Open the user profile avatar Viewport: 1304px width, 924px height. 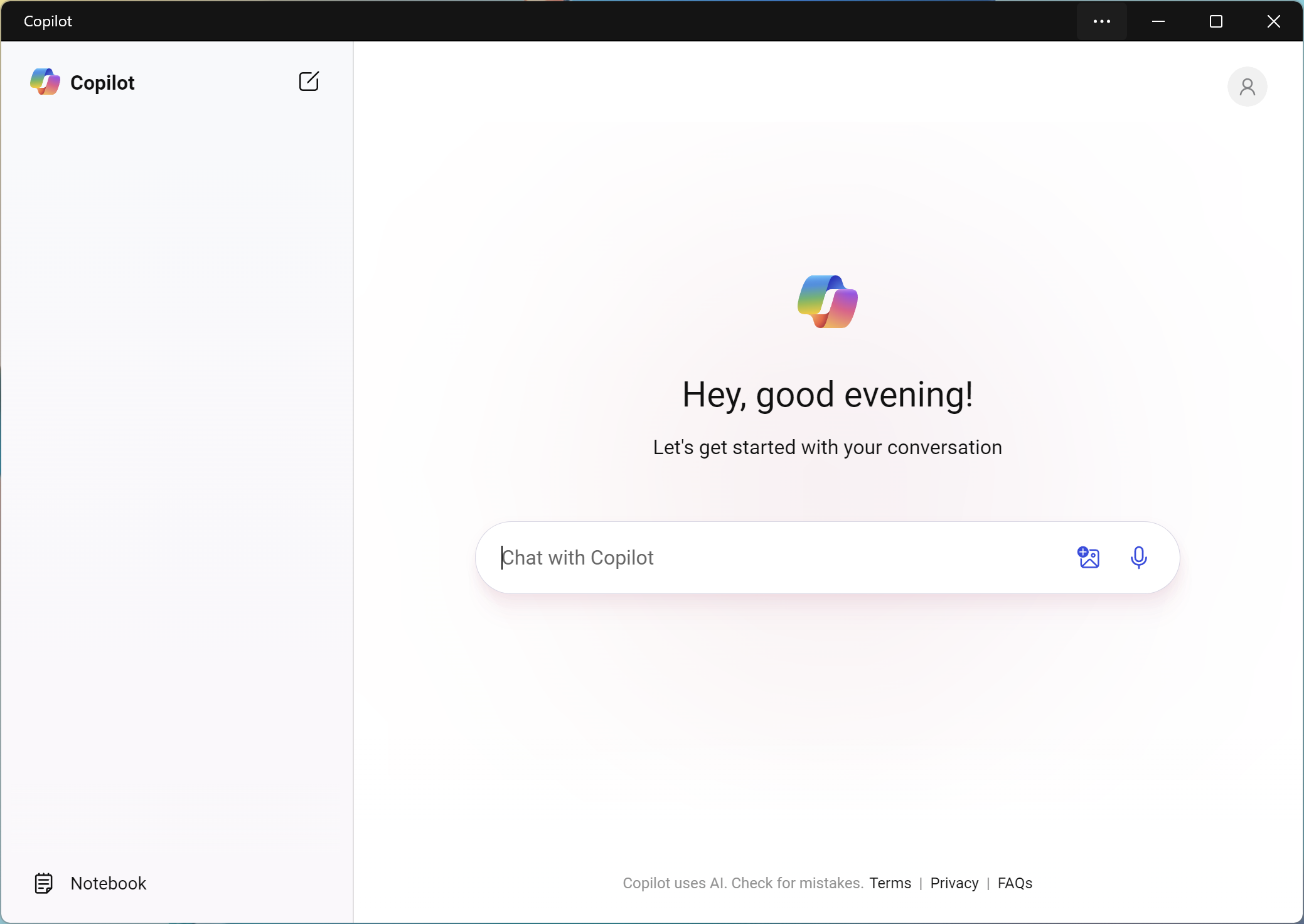[x=1247, y=87]
